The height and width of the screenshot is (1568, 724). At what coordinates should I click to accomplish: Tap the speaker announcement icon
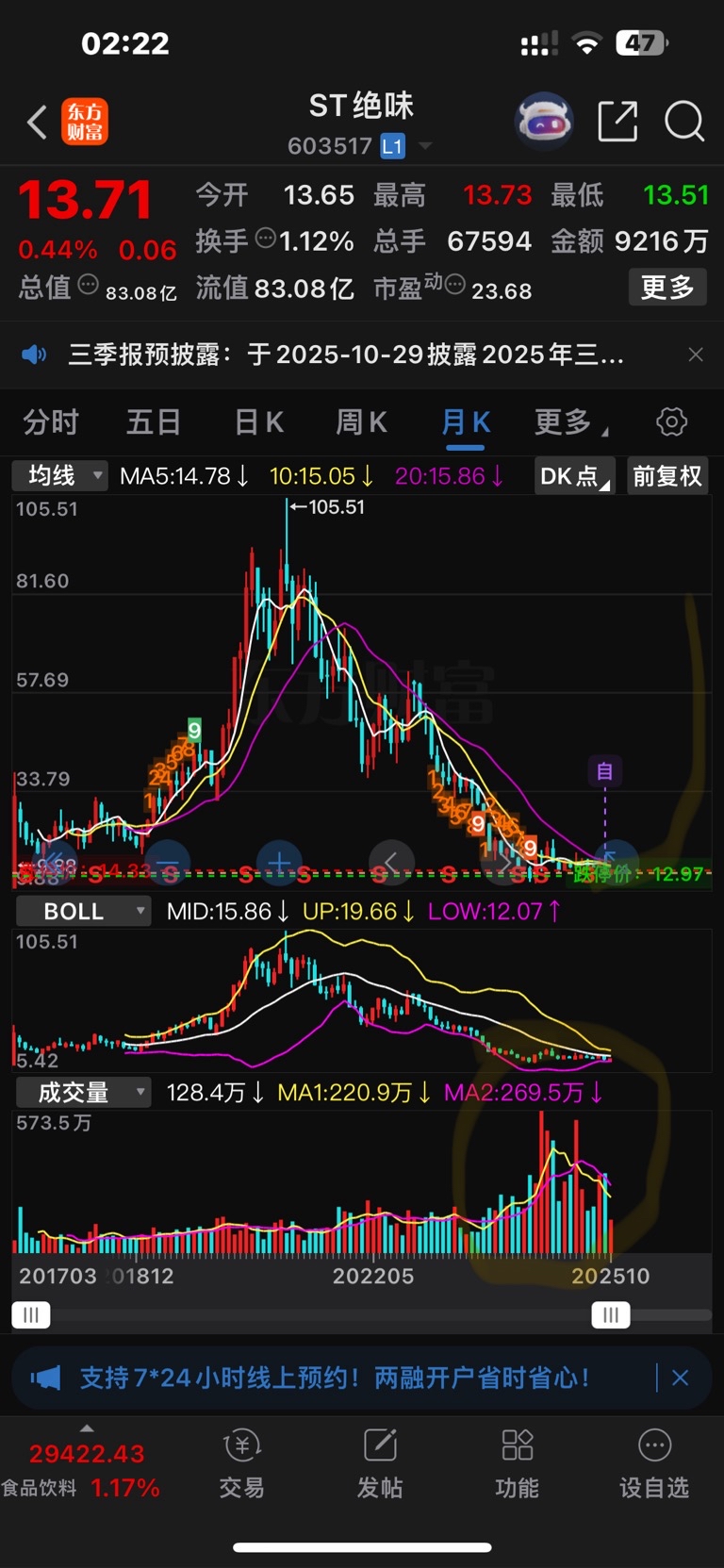[x=34, y=355]
